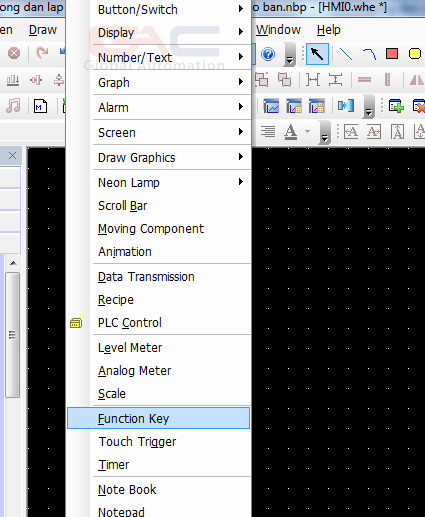
Task: Select the yellow ellipse shape tool
Action: [415, 54]
